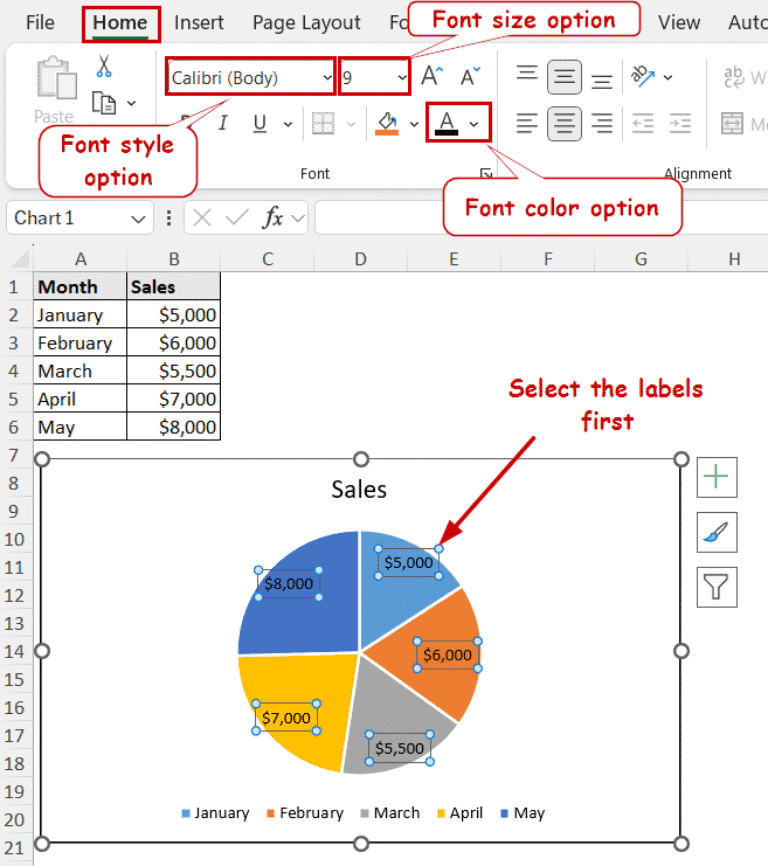Select the $8,000 data label on chart
768x866 pixels.
tap(288, 584)
